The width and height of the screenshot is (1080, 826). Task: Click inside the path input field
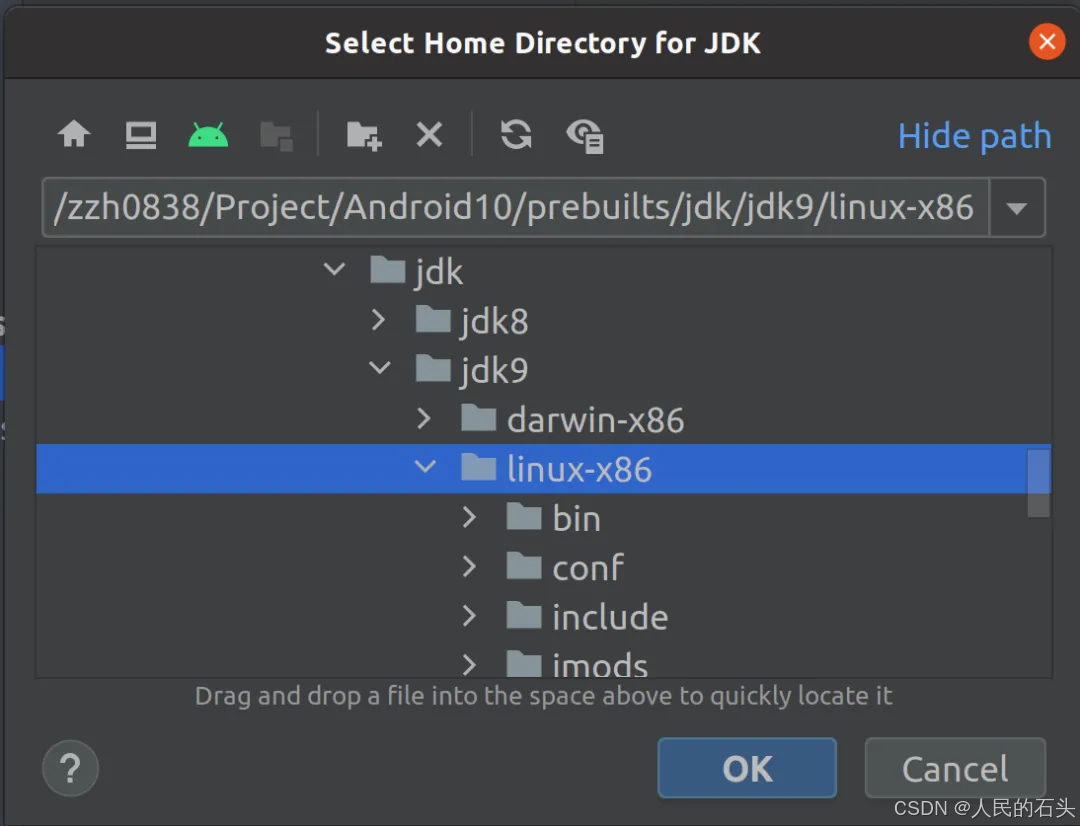(500, 207)
